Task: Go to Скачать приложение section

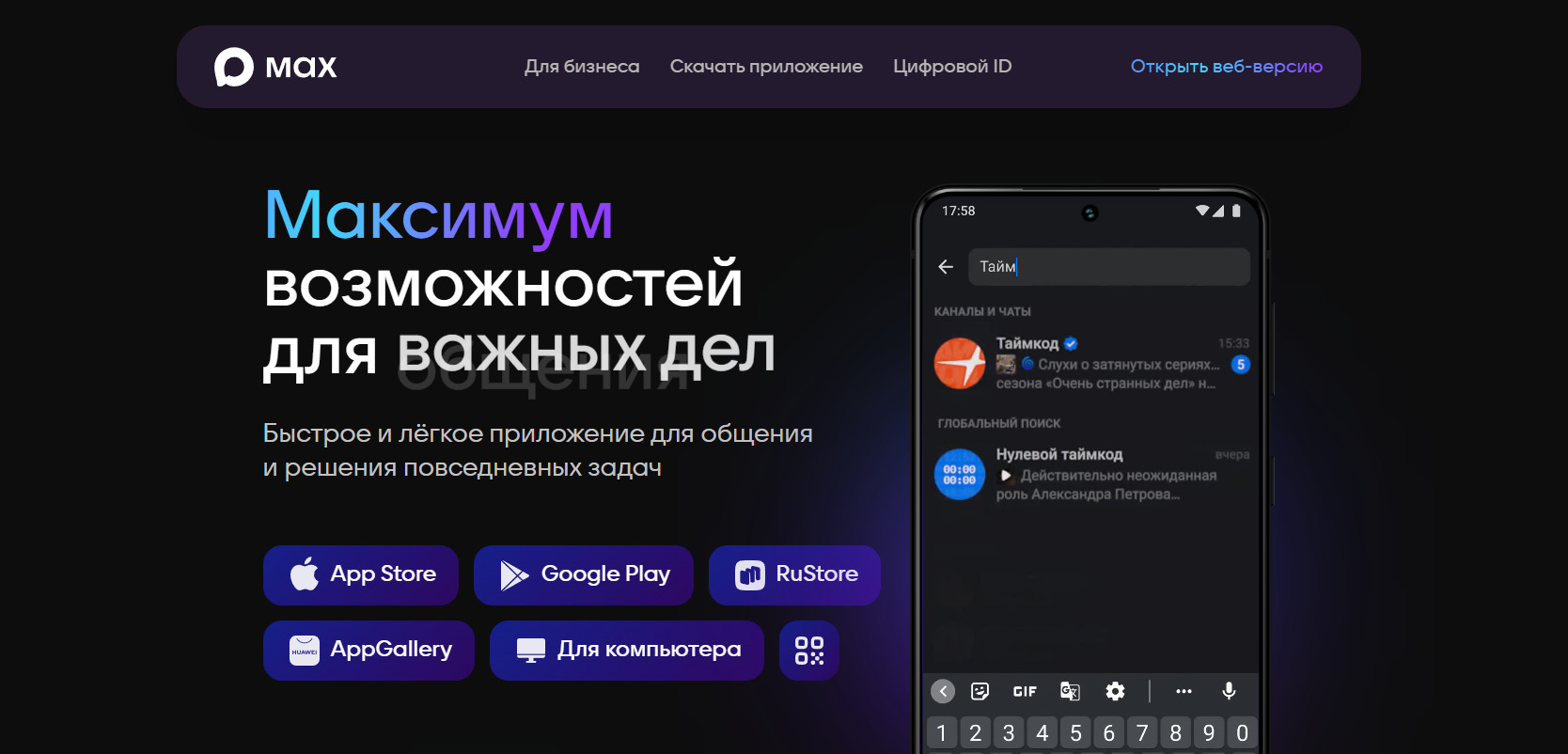Action: click(766, 67)
